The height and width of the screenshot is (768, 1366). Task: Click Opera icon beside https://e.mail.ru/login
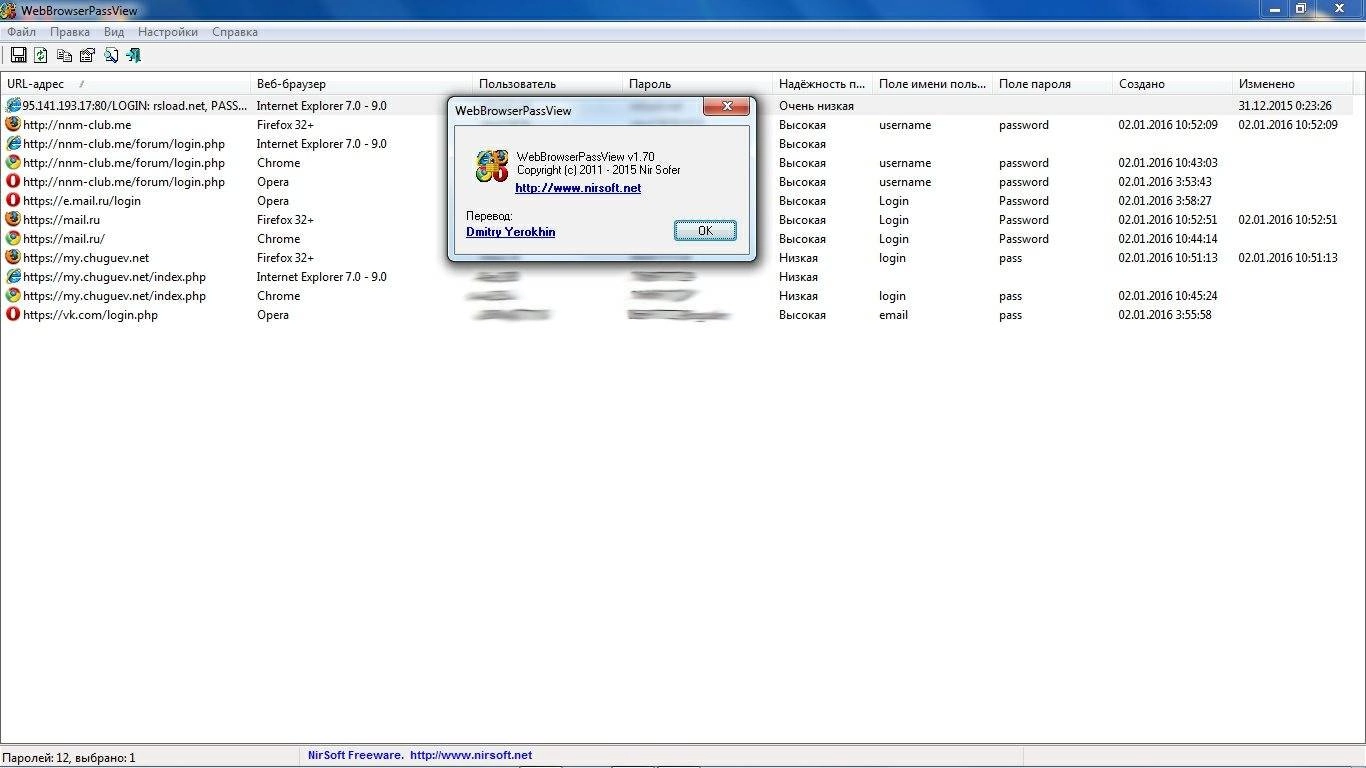tap(13, 200)
